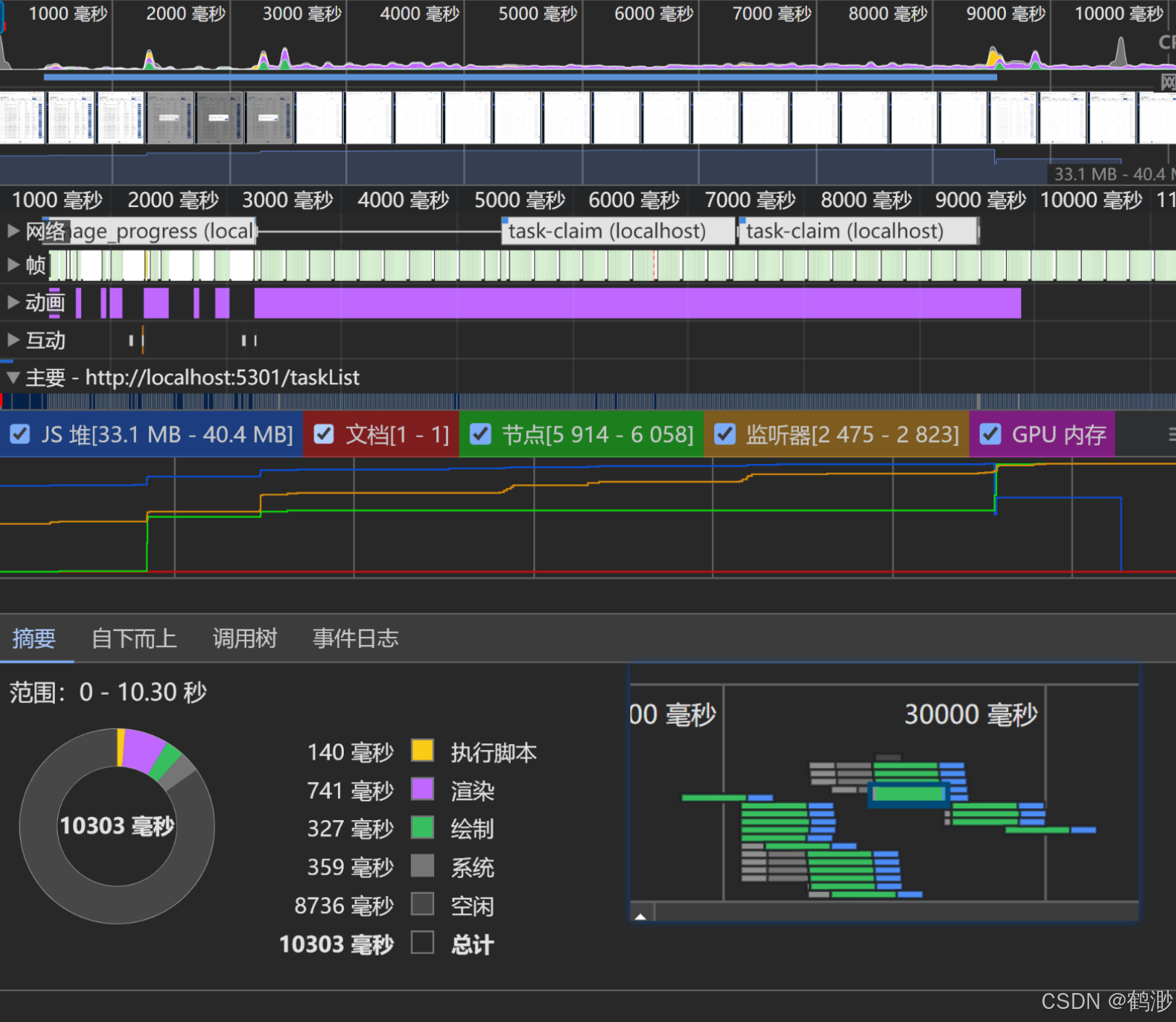Click the 741 毫秒 rendering value
The image size is (1176, 1022).
pyautogui.click(x=350, y=790)
